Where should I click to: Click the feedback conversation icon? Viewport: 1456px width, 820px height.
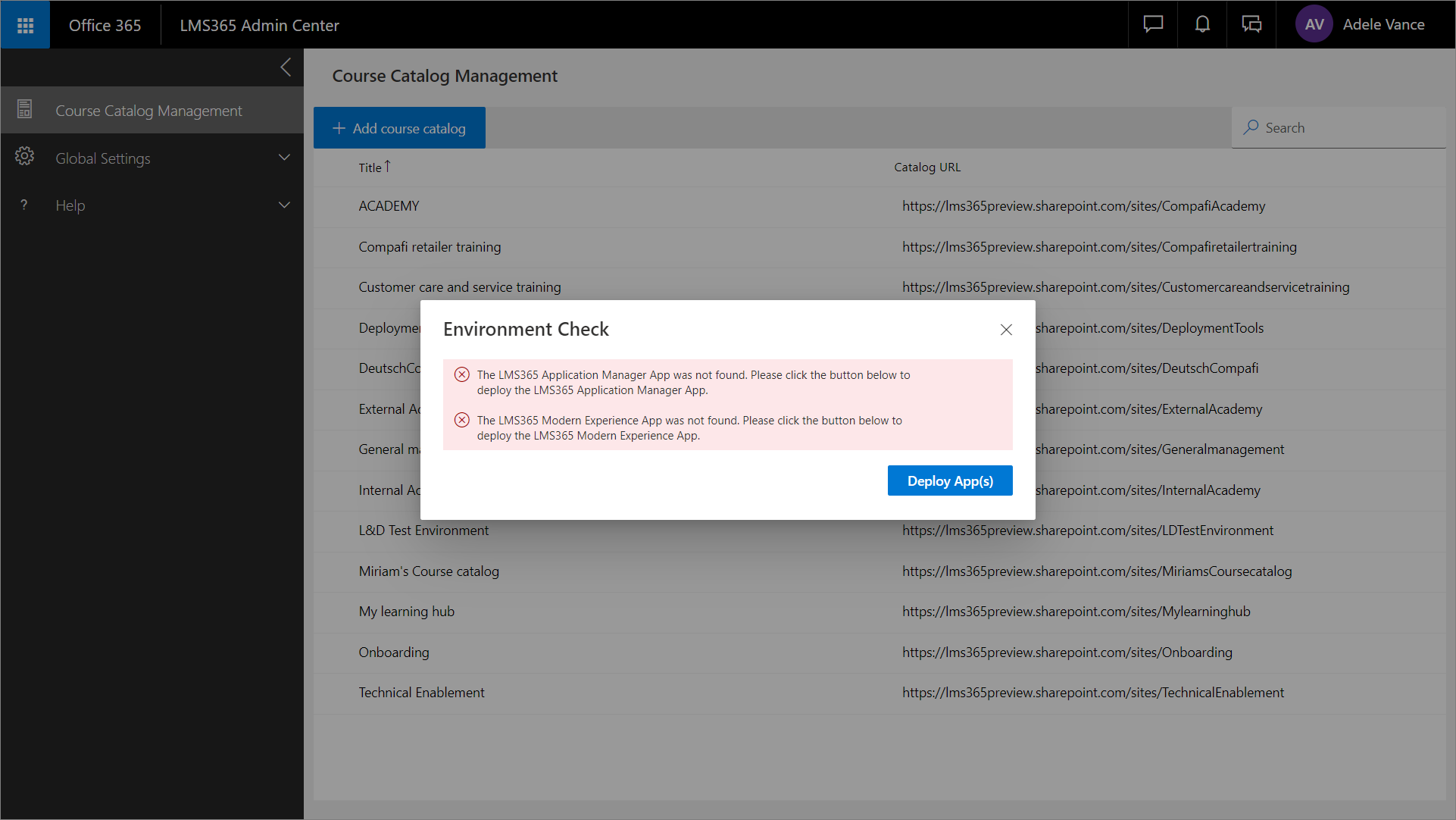point(1251,24)
